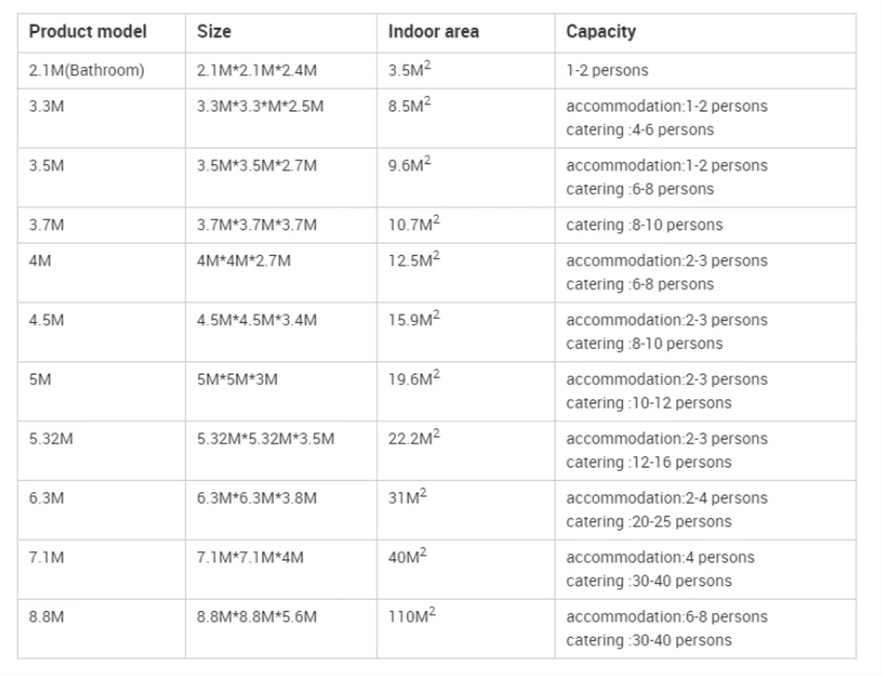Select the 9.6M² indoor area cell
This screenshot has height=676, width=882.
tap(410, 165)
